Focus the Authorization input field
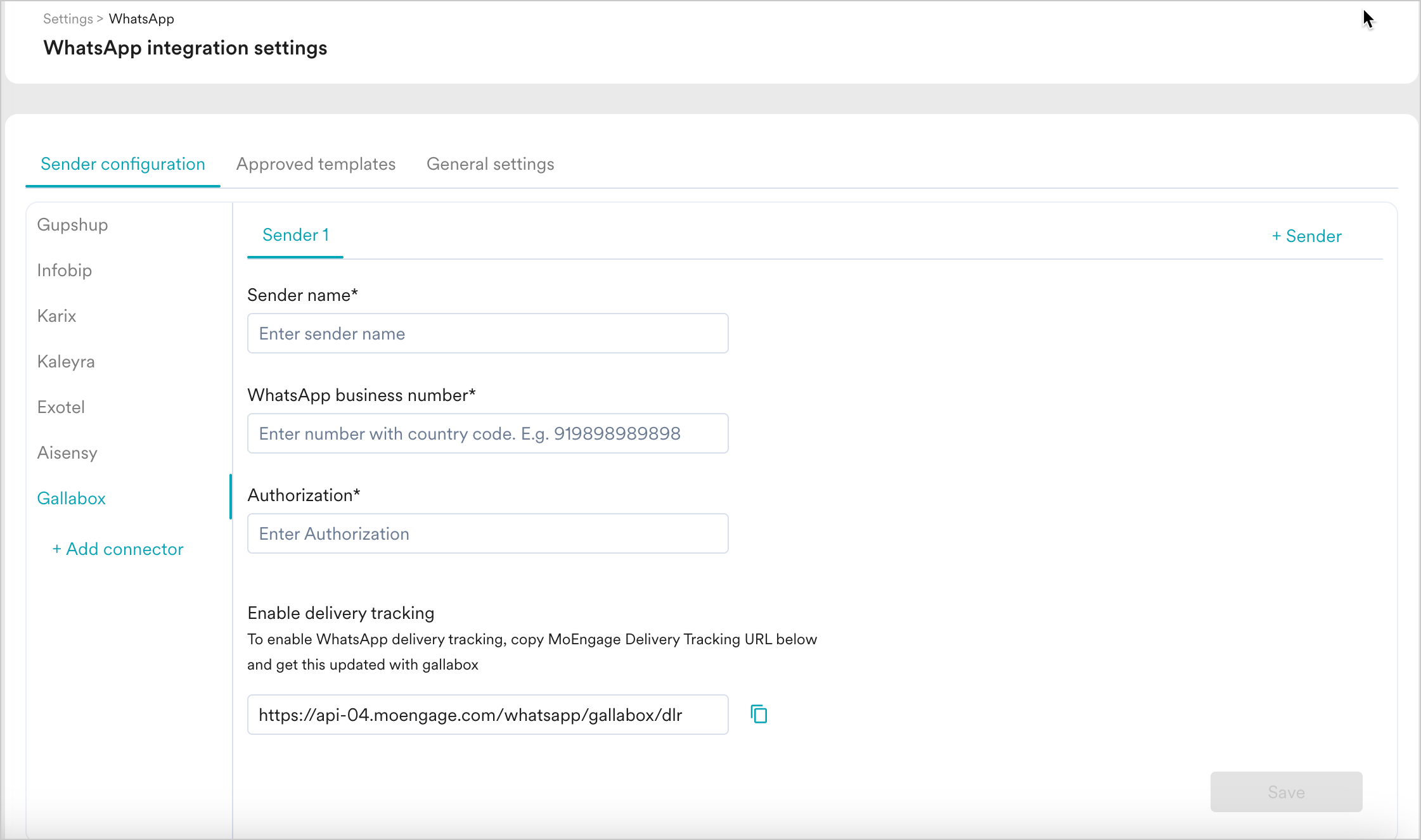This screenshot has height=840, width=1421. [x=487, y=533]
